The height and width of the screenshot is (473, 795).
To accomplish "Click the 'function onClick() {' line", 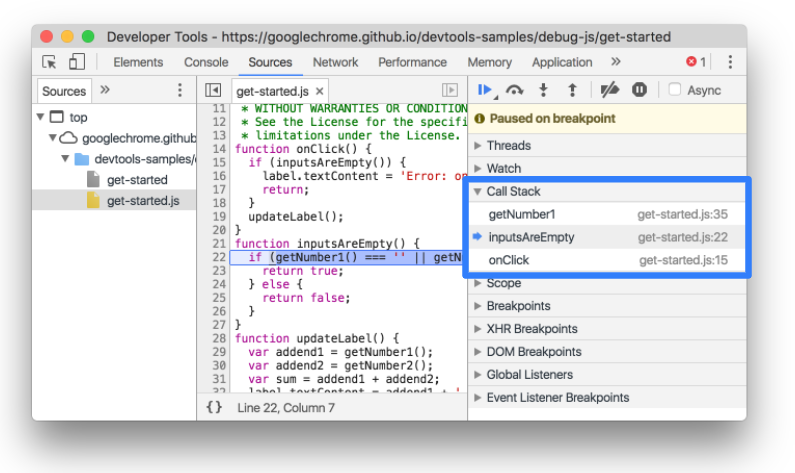I will click(303, 149).
